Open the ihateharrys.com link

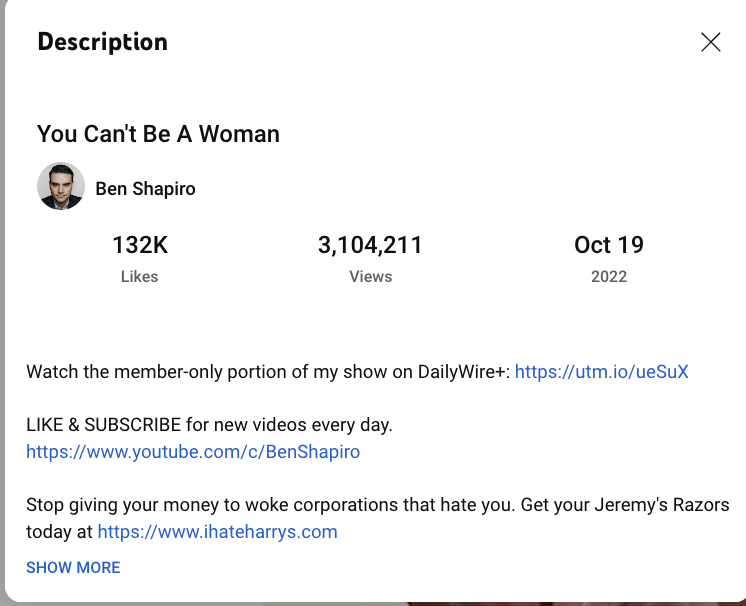click(217, 532)
